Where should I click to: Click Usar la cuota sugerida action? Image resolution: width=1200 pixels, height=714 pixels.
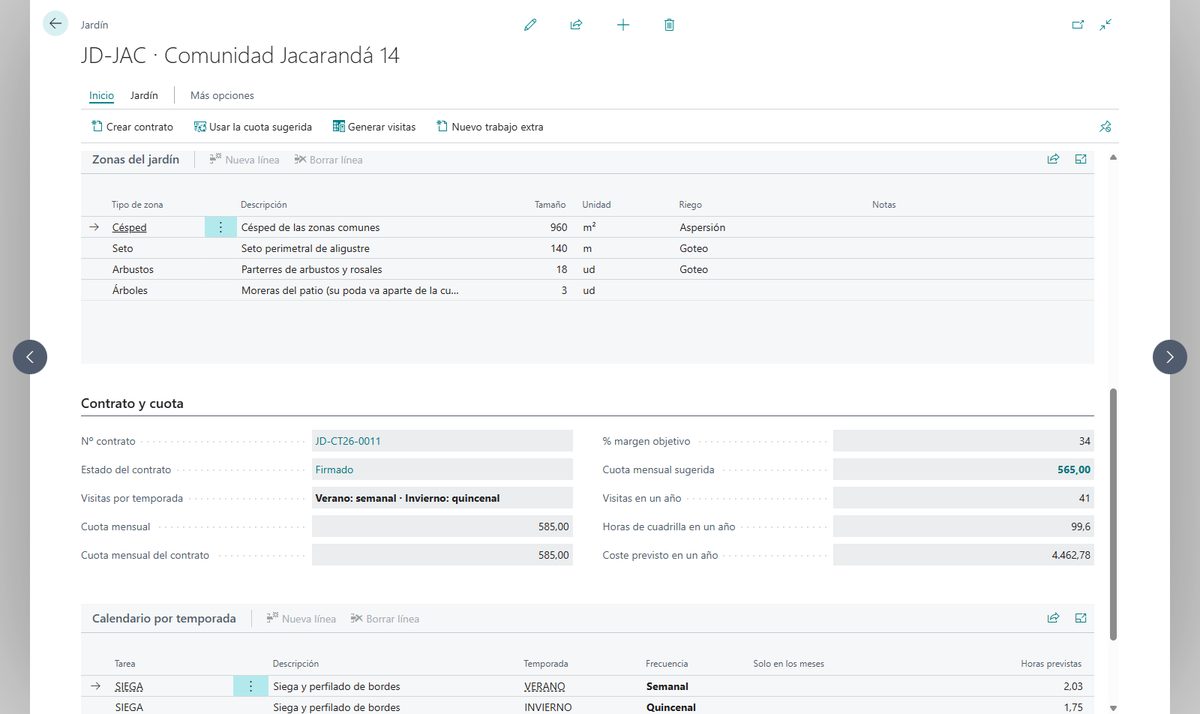pos(253,127)
